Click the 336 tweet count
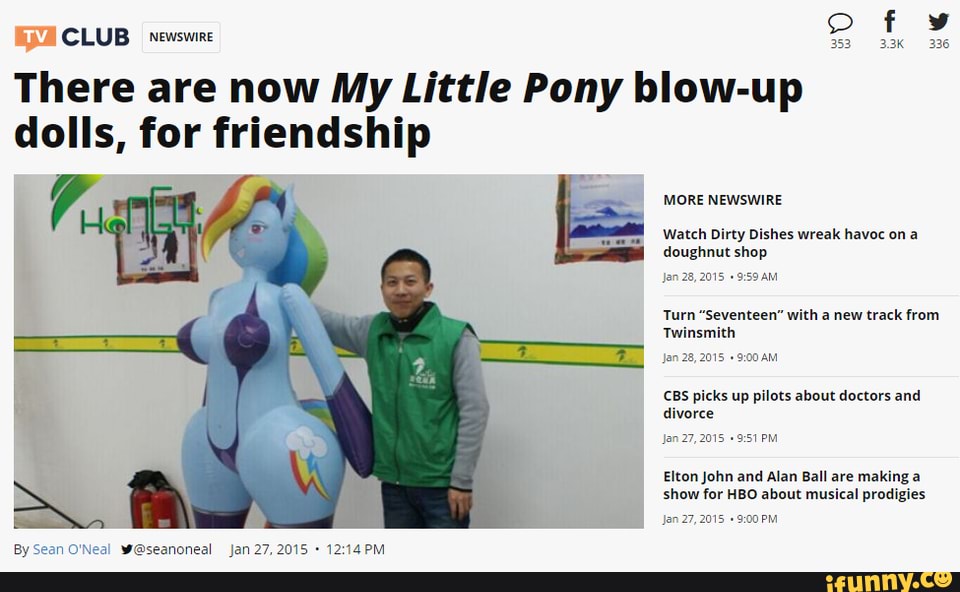This screenshot has height=592, width=960. [x=939, y=44]
